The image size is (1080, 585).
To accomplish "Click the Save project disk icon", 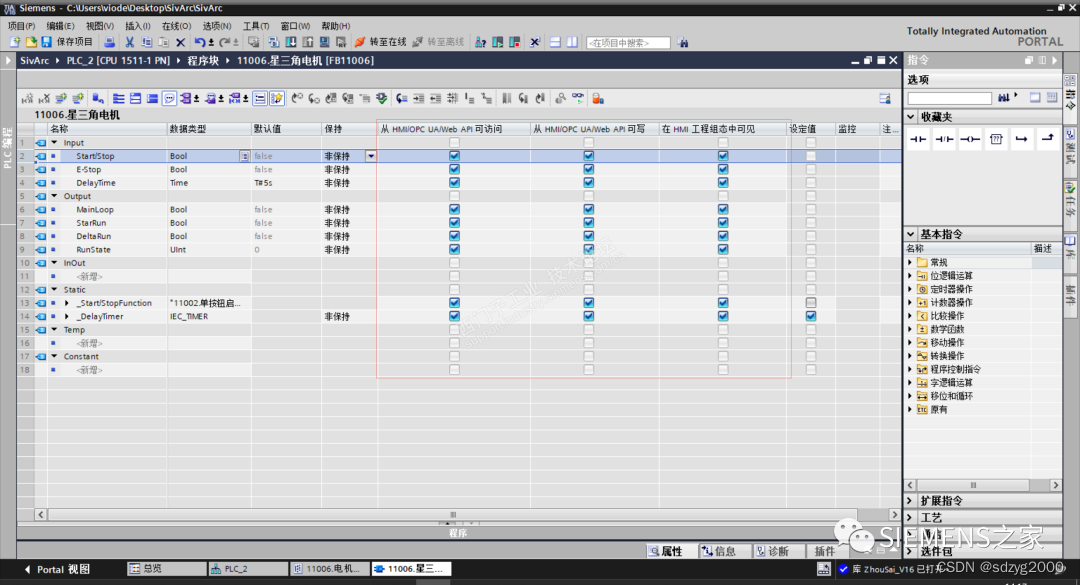I will click(x=46, y=42).
